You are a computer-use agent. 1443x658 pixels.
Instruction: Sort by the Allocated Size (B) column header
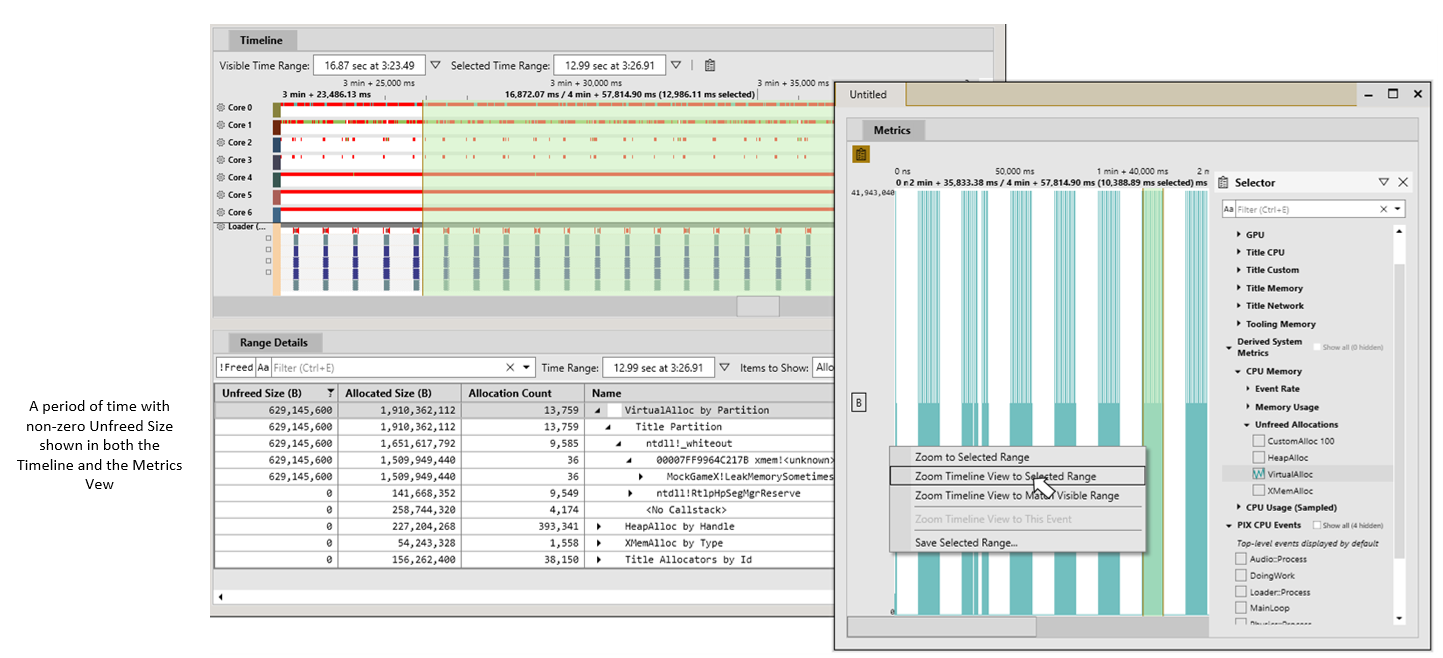point(399,393)
